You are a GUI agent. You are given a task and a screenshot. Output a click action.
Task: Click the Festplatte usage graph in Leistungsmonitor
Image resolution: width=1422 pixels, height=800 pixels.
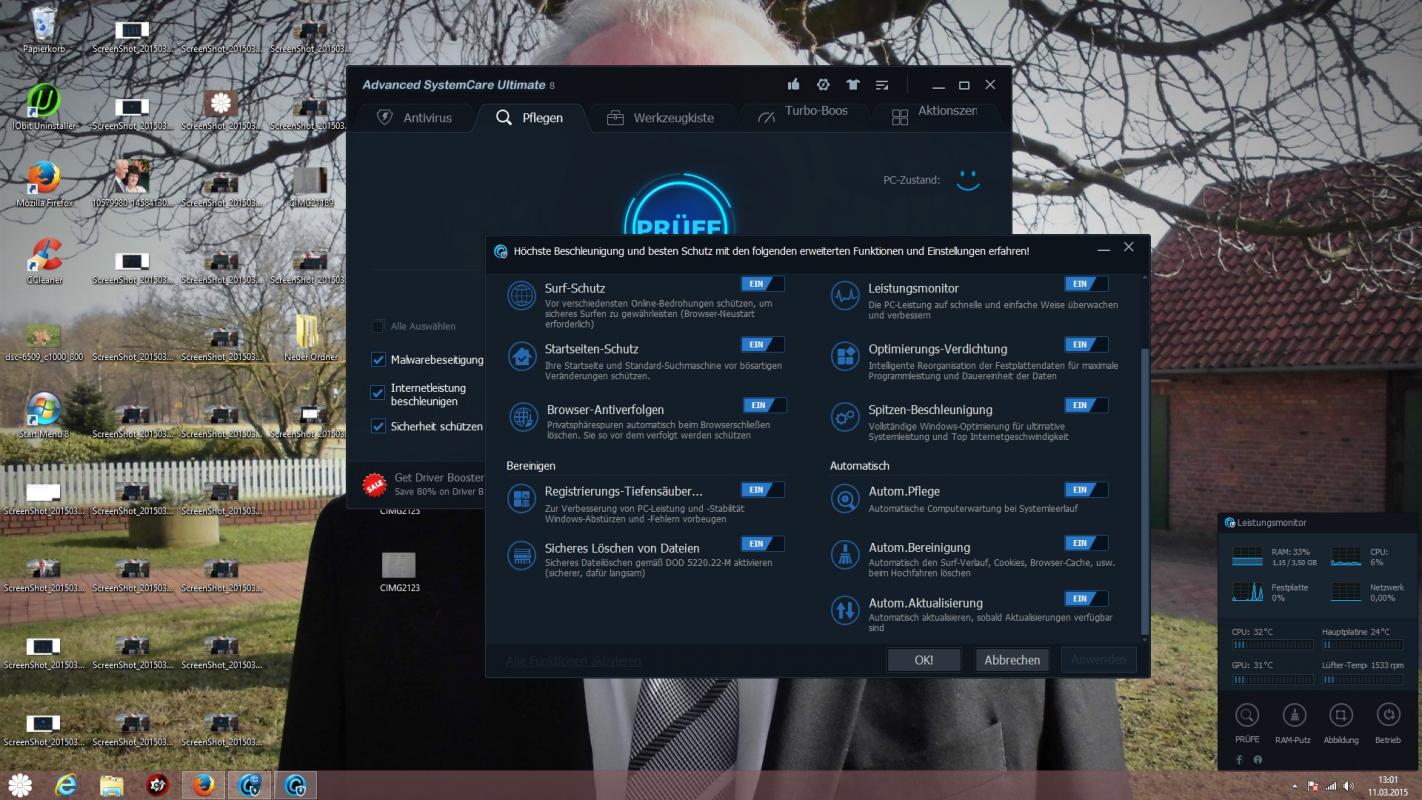click(1247, 592)
